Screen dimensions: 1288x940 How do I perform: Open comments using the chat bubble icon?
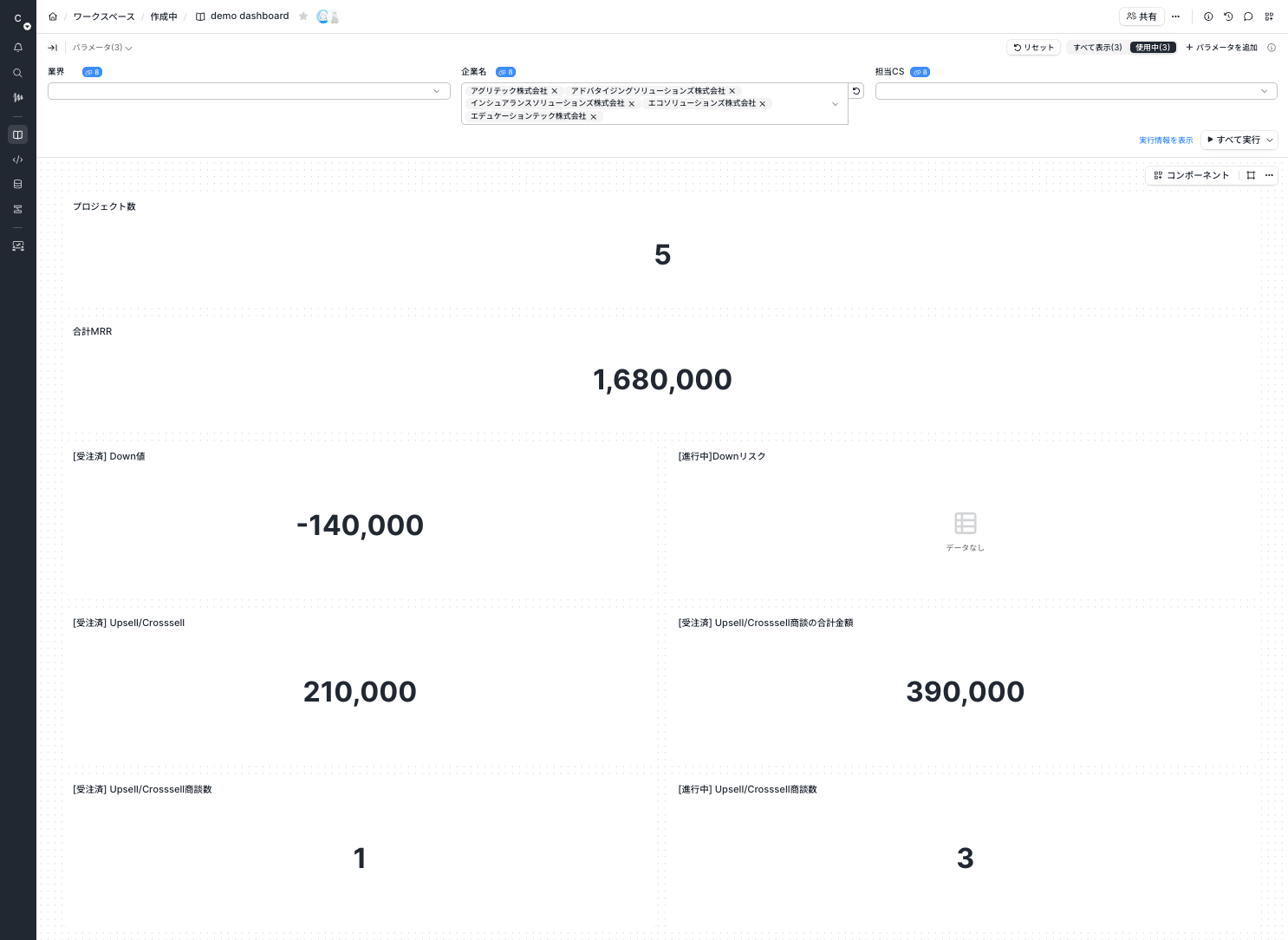(1249, 16)
